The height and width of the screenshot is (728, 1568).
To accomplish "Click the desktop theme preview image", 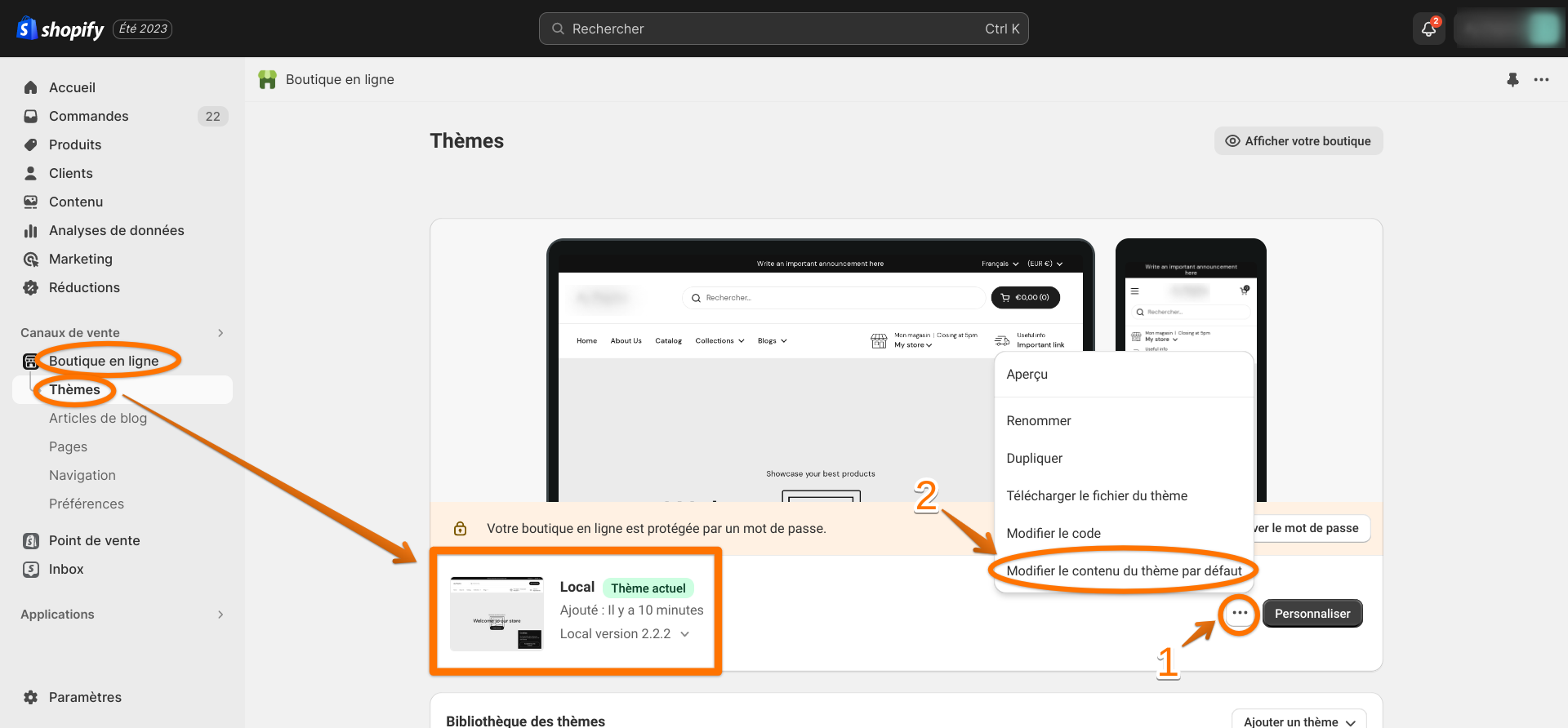I will tap(821, 371).
